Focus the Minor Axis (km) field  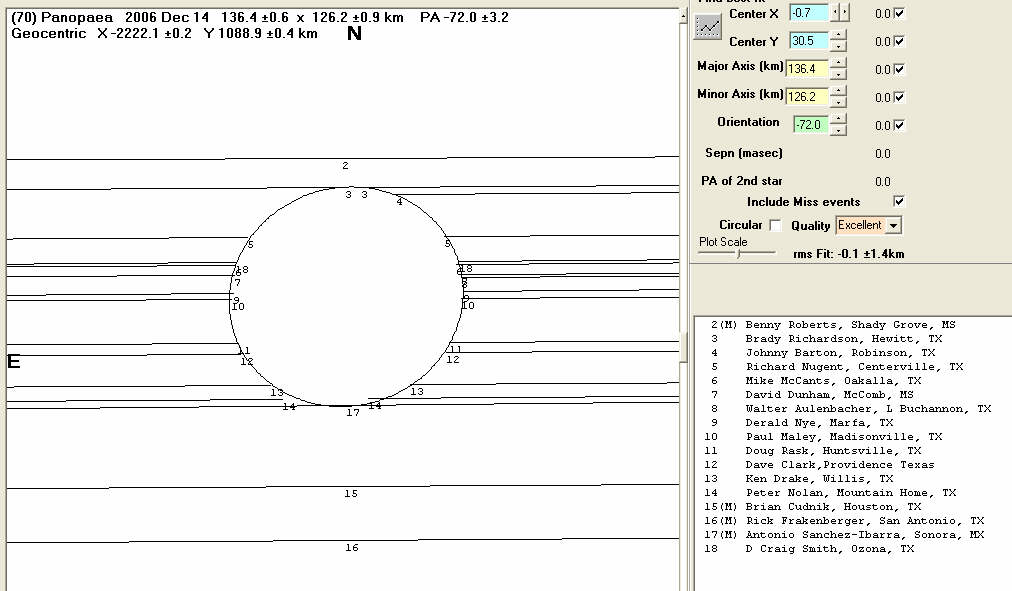point(807,97)
